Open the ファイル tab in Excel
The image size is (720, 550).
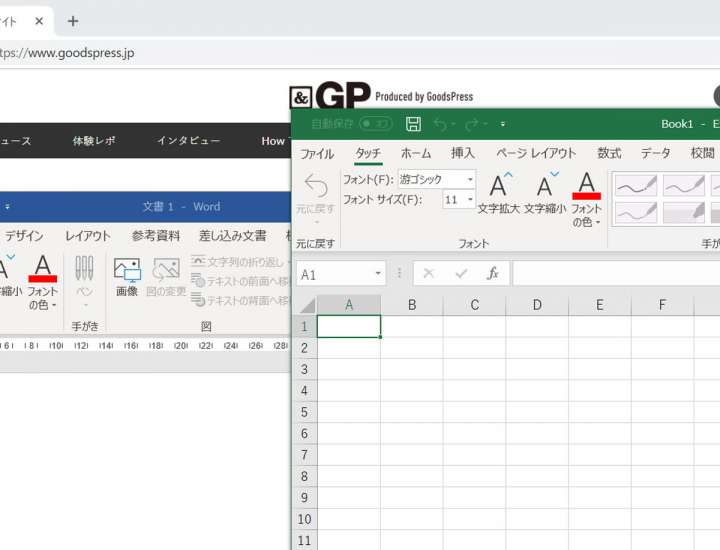317,153
